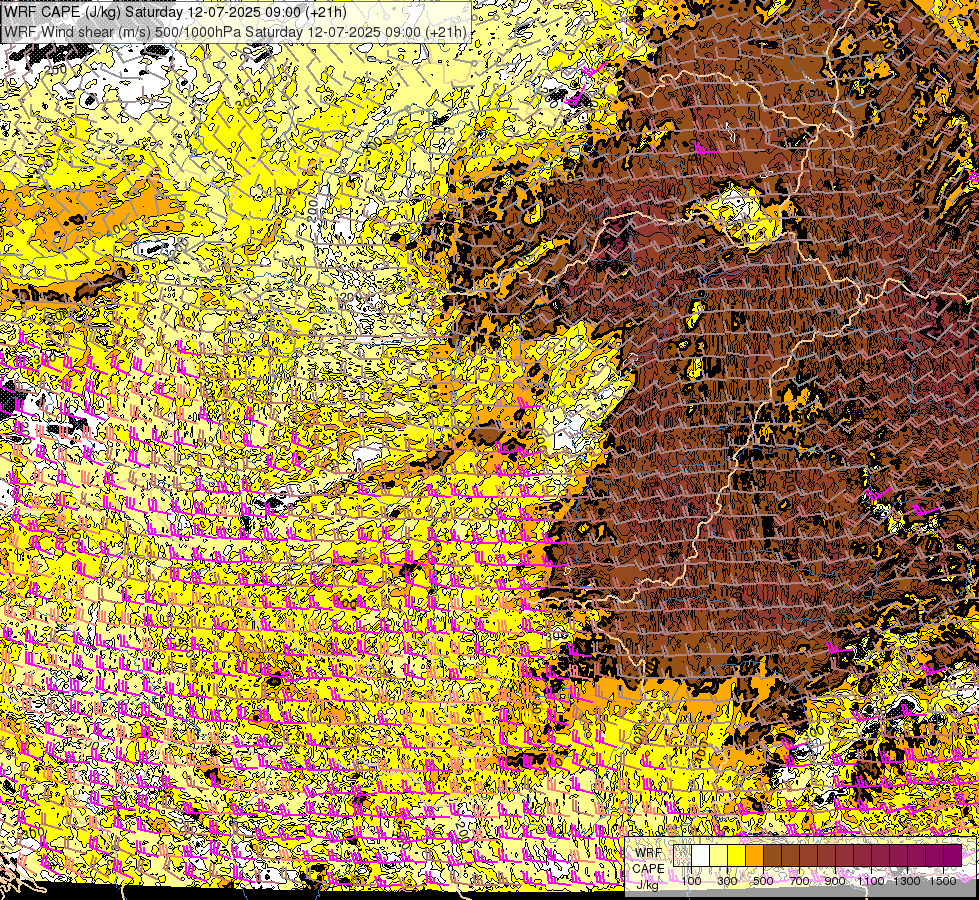This screenshot has width=979, height=900.
Task: Click the '500' legend tick label
Action: (x=763, y=881)
